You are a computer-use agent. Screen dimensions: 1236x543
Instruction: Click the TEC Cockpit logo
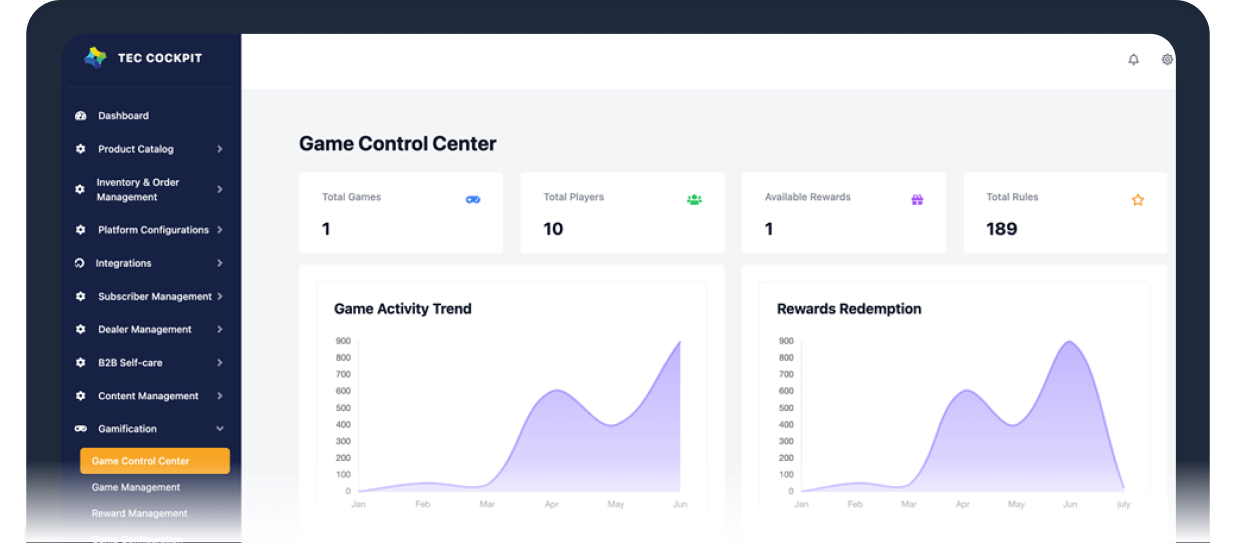[x=95, y=58]
